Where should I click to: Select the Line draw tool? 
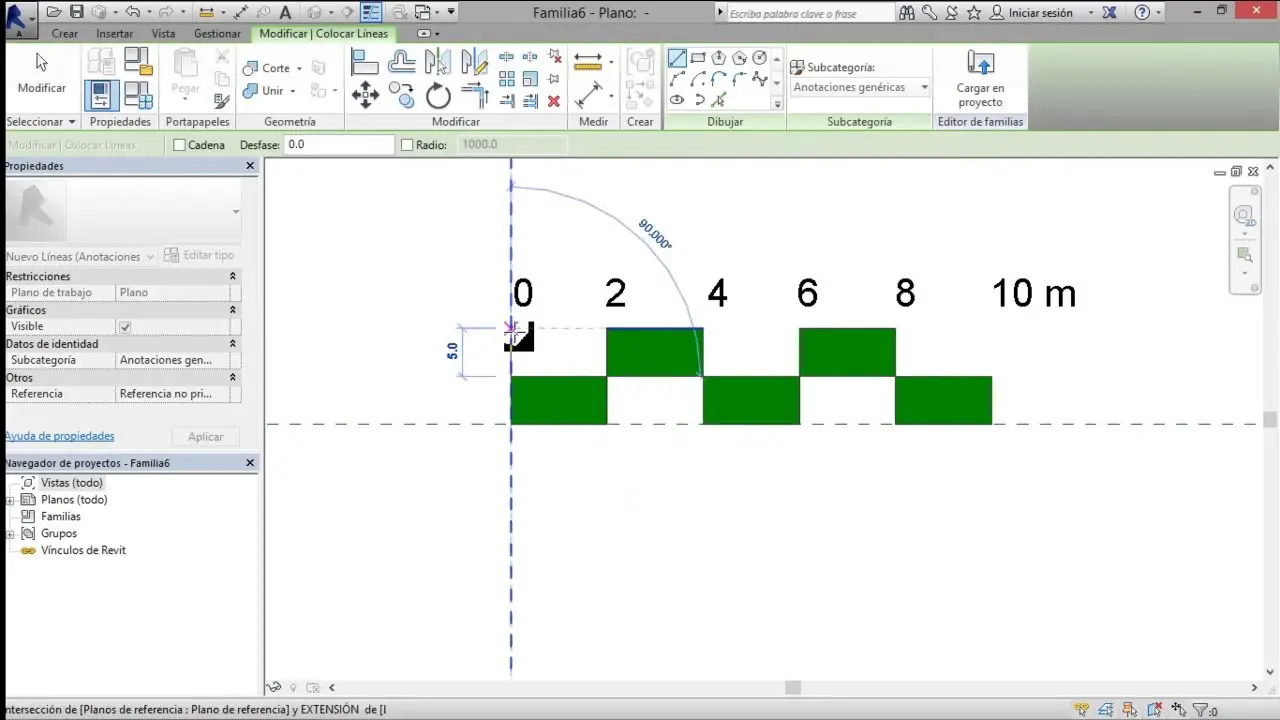pos(677,58)
